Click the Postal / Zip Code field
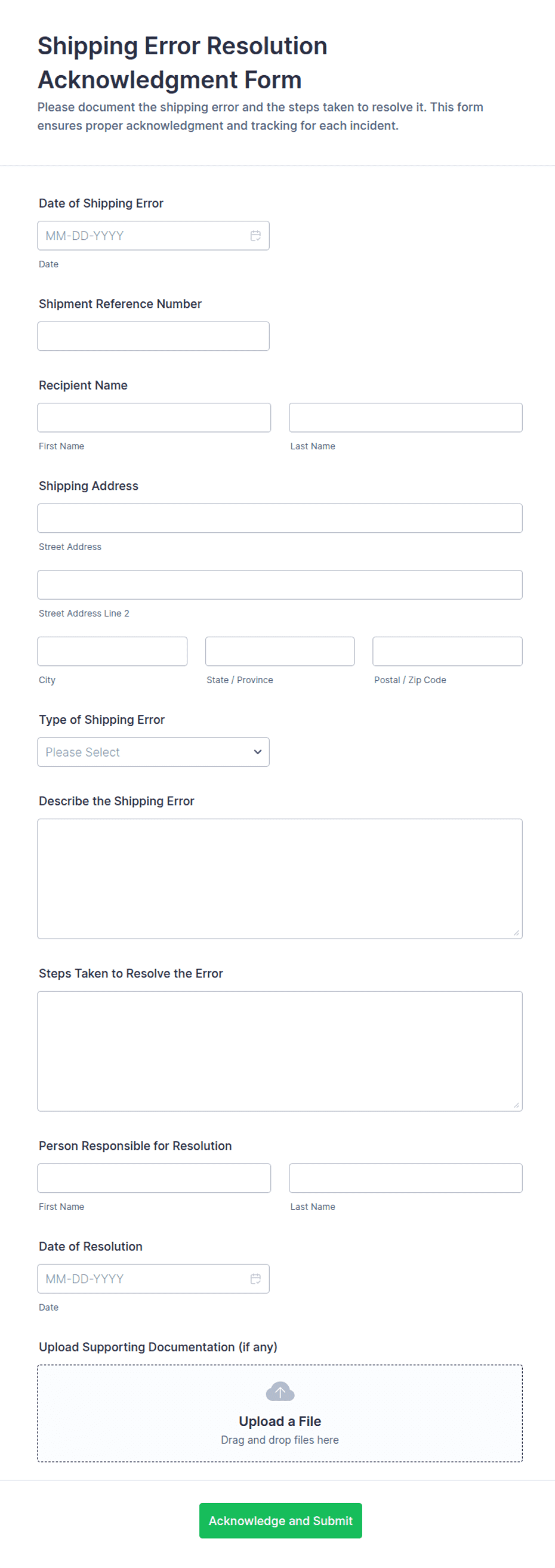 [x=448, y=652]
